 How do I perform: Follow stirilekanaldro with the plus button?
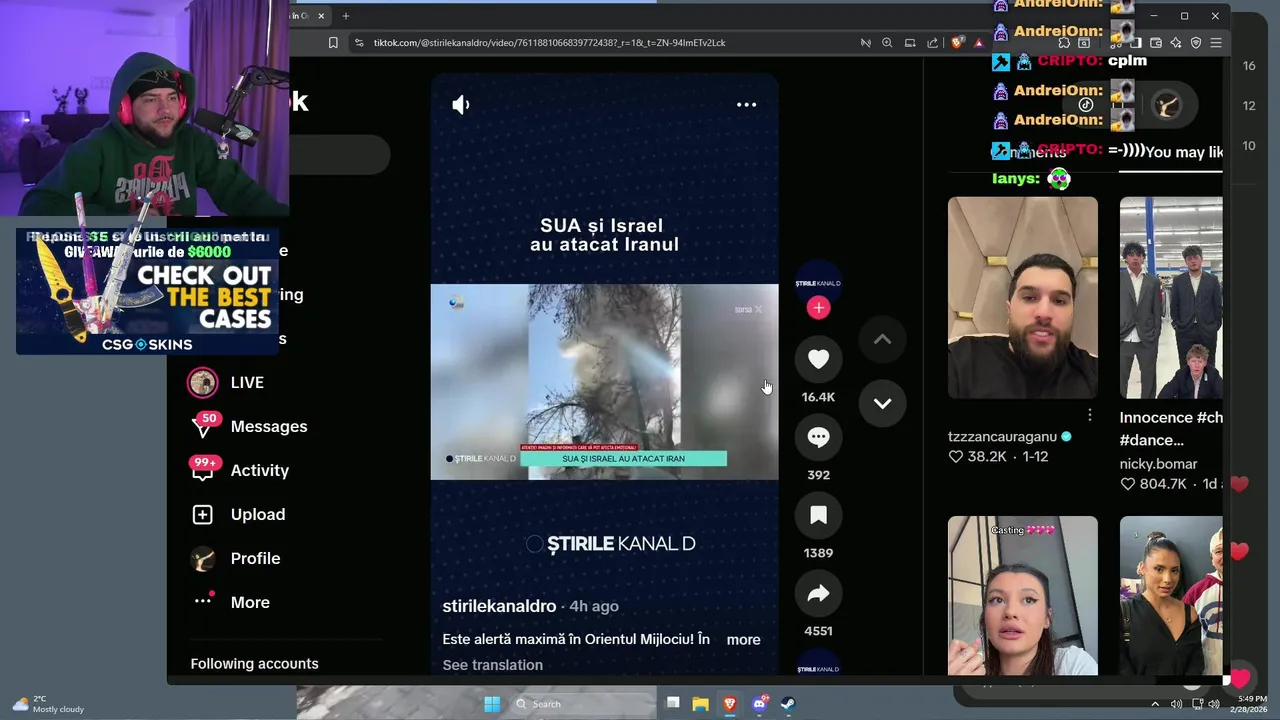point(818,308)
